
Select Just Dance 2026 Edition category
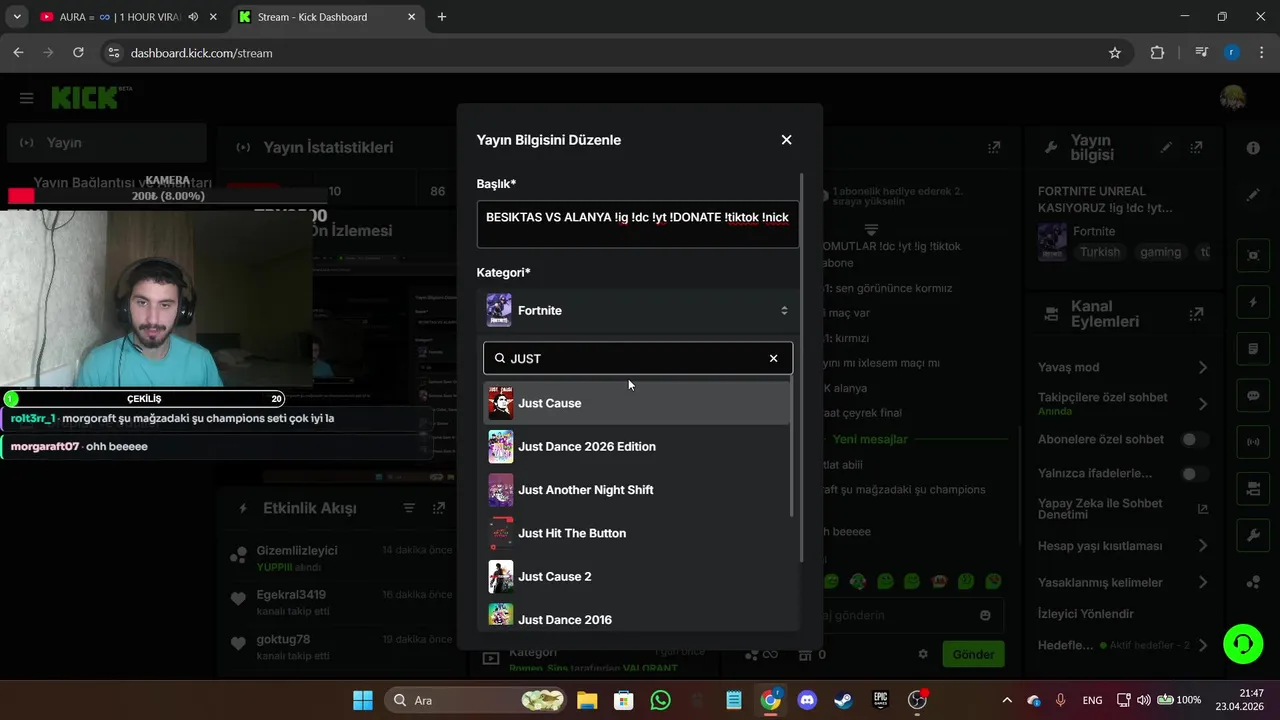pyautogui.click(x=637, y=446)
